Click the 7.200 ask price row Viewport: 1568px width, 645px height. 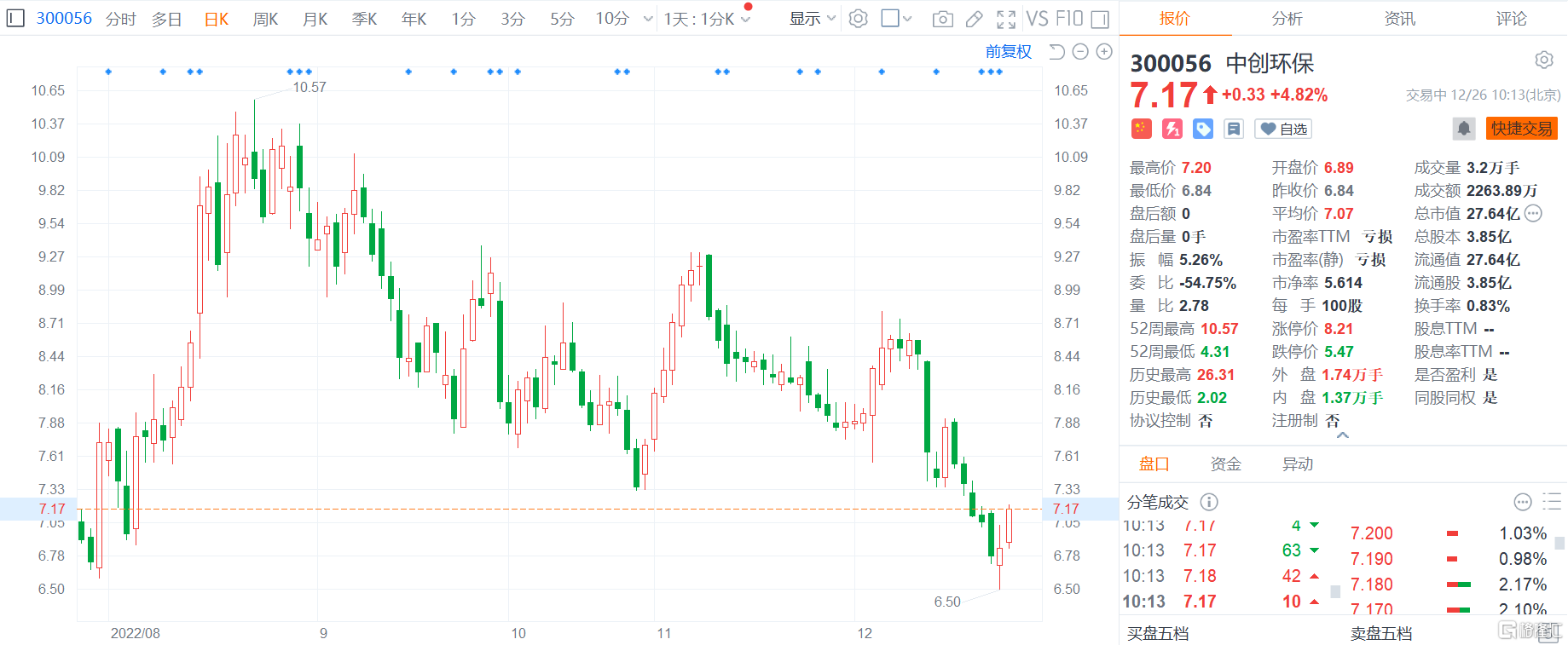(1448, 533)
